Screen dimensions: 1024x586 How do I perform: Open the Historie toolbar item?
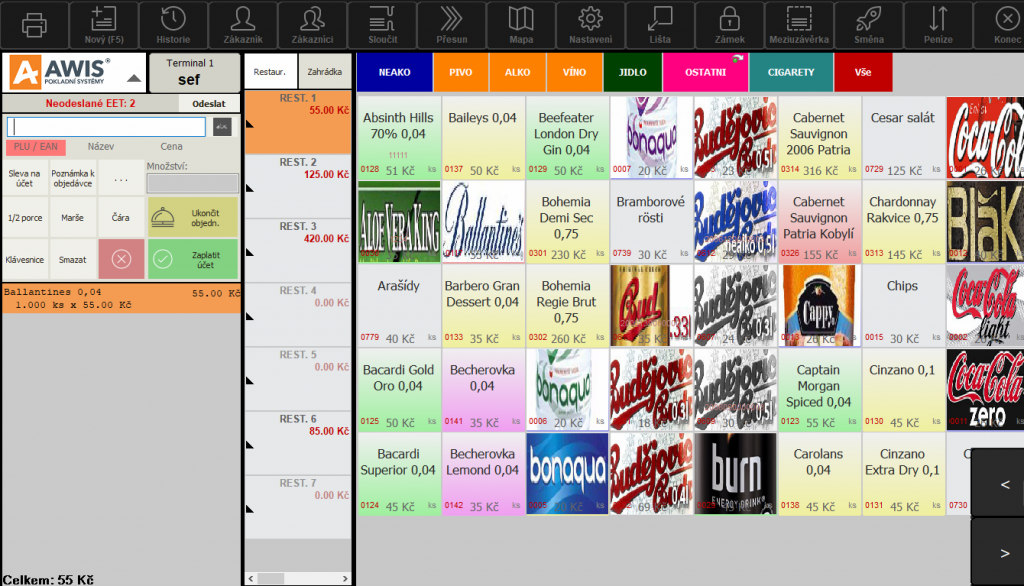click(173, 25)
